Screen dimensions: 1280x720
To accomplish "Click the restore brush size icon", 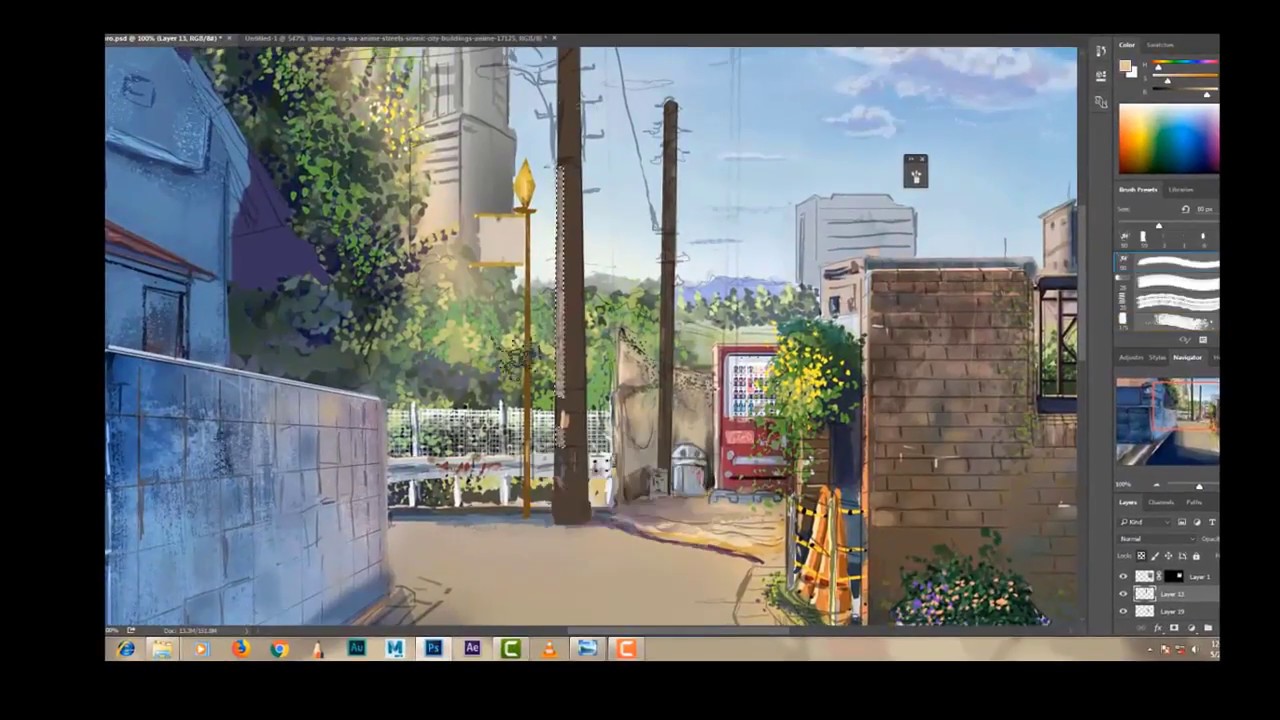I will pyautogui.click(x=1185, y=209).
